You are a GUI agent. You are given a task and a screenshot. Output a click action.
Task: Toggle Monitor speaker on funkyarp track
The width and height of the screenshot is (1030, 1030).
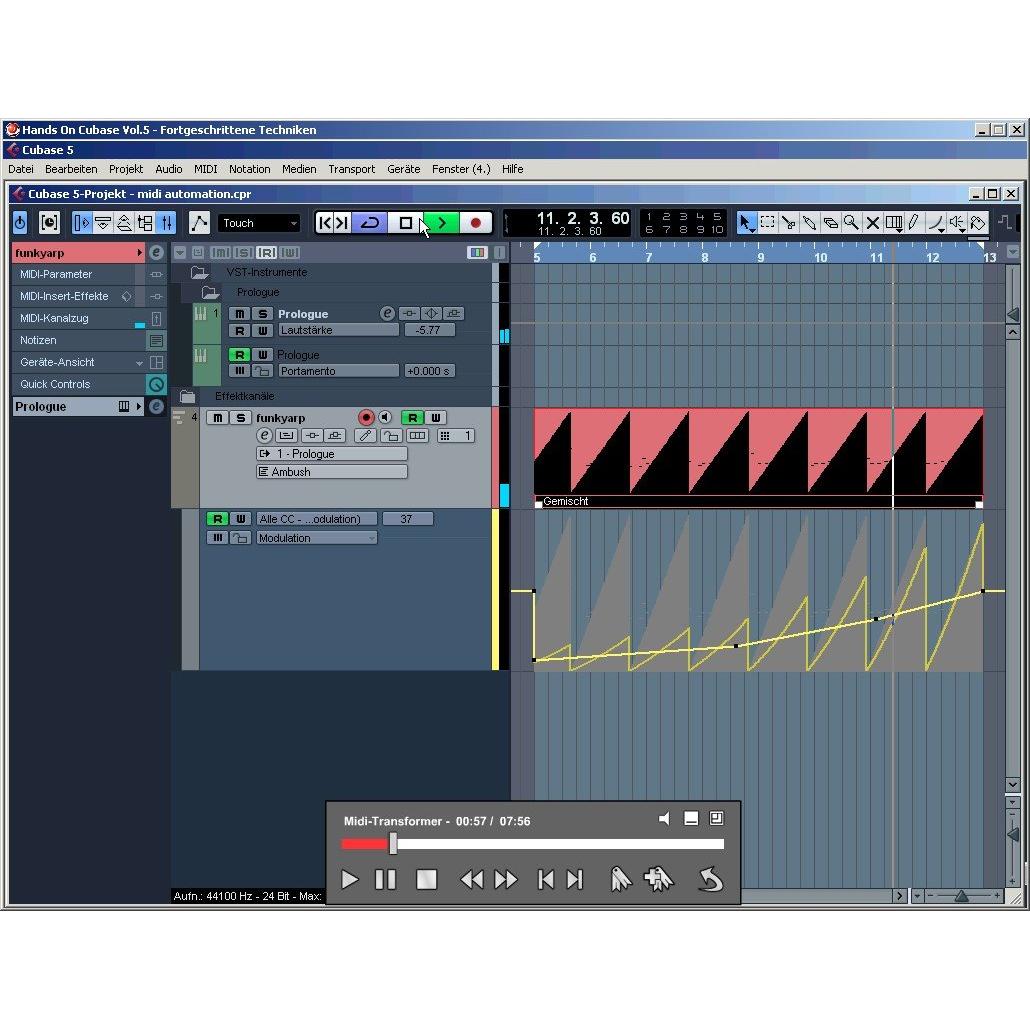tap(385, 417)
